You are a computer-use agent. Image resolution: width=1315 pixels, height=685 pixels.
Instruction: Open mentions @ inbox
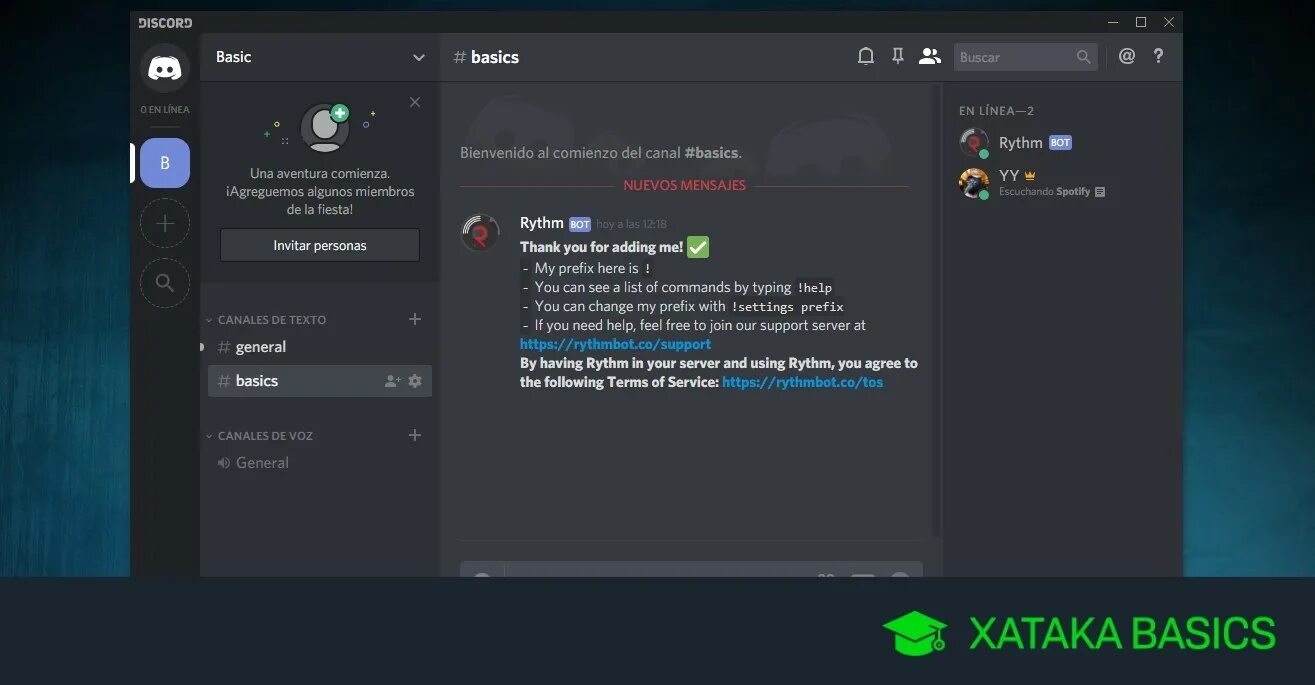pos(1127,57)
